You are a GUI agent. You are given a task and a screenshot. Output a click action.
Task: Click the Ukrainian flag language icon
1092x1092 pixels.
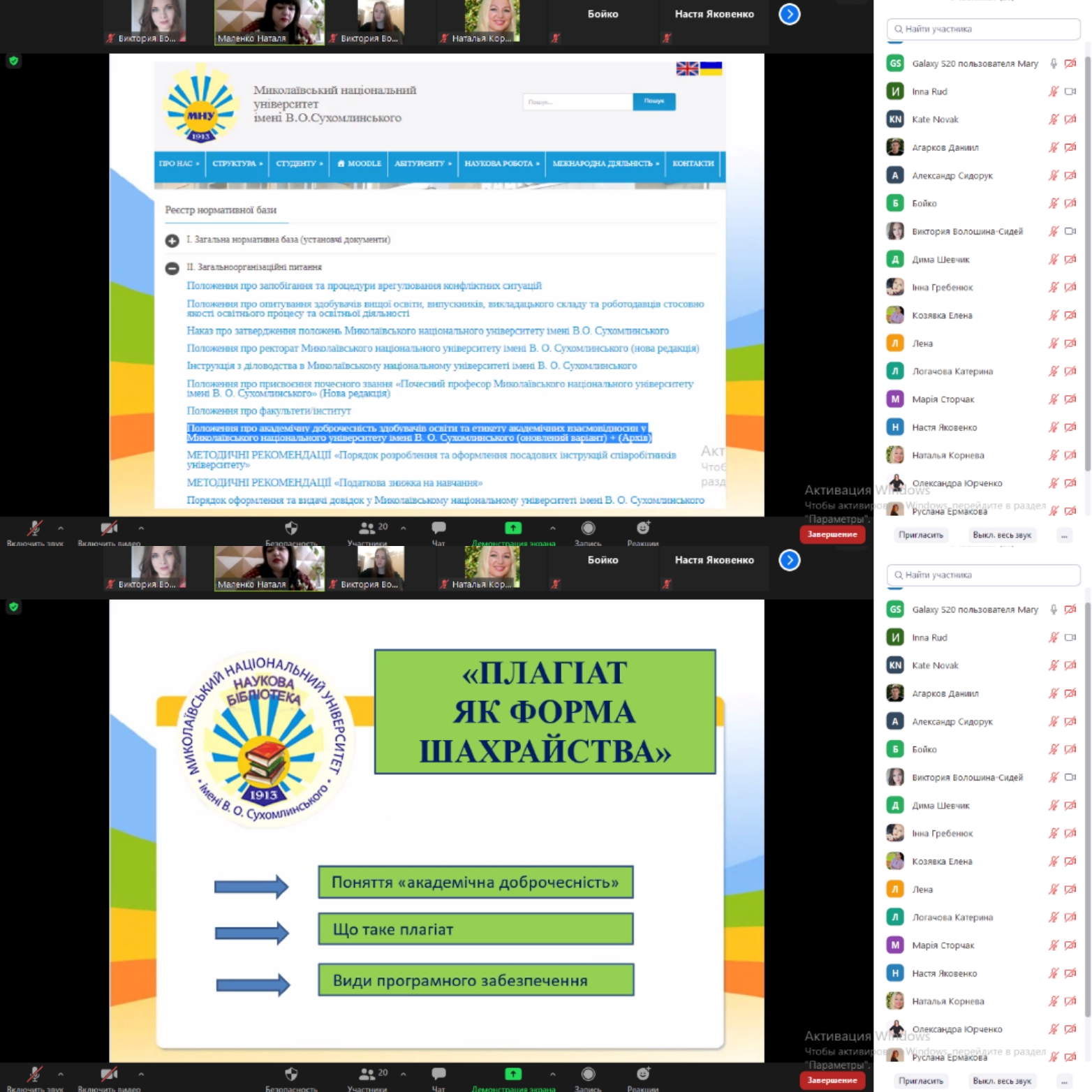click(x=711, y=68)
